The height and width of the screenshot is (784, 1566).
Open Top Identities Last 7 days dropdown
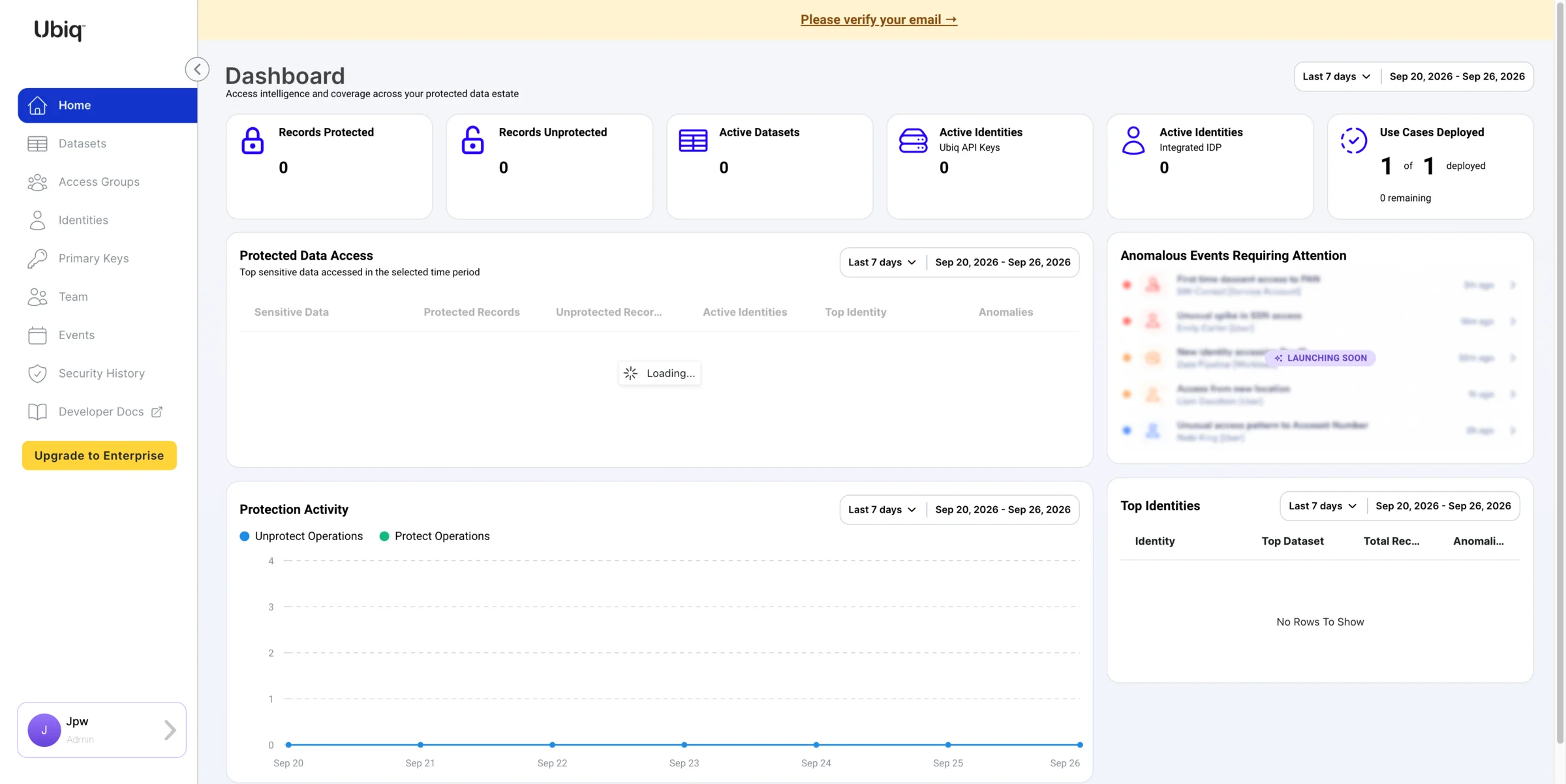(1323, 506)
